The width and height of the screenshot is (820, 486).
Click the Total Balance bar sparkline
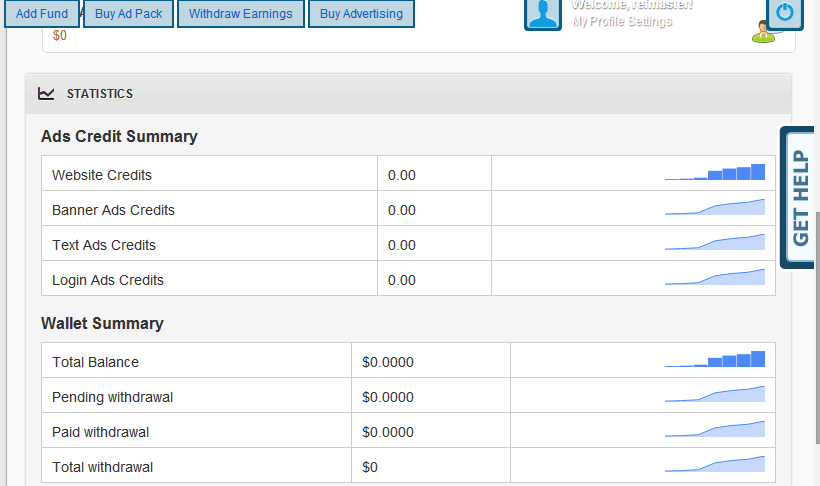pyautogui.click(x=715, y=360)
